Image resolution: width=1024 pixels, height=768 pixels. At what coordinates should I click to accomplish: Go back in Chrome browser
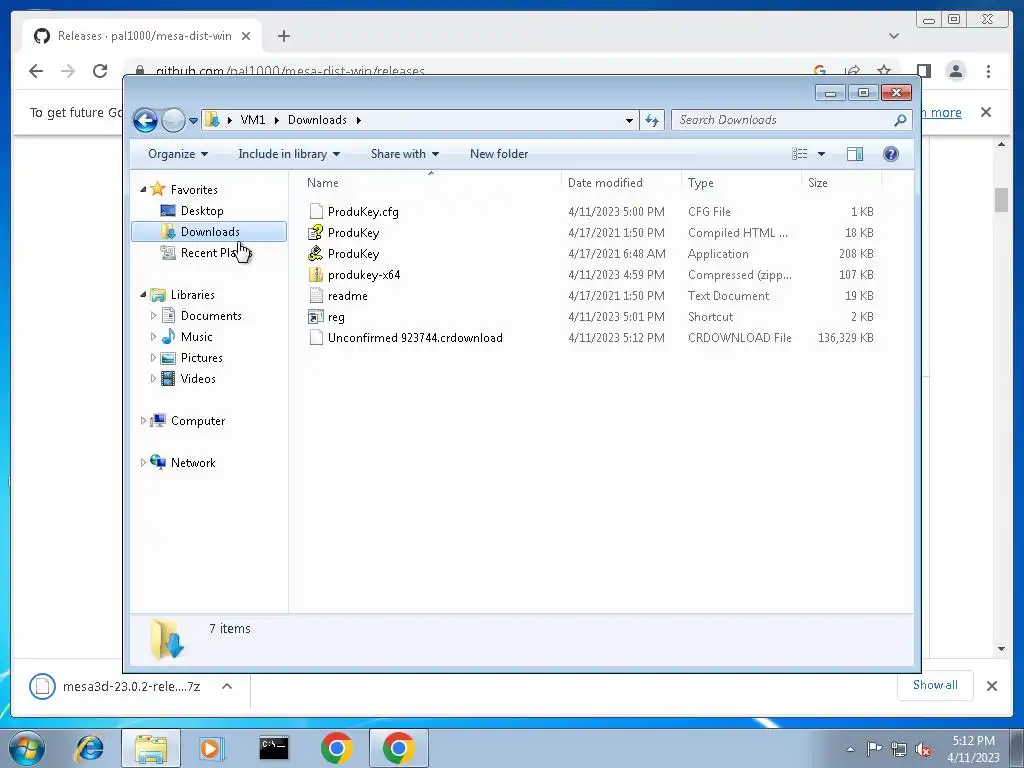click(36, 71)
